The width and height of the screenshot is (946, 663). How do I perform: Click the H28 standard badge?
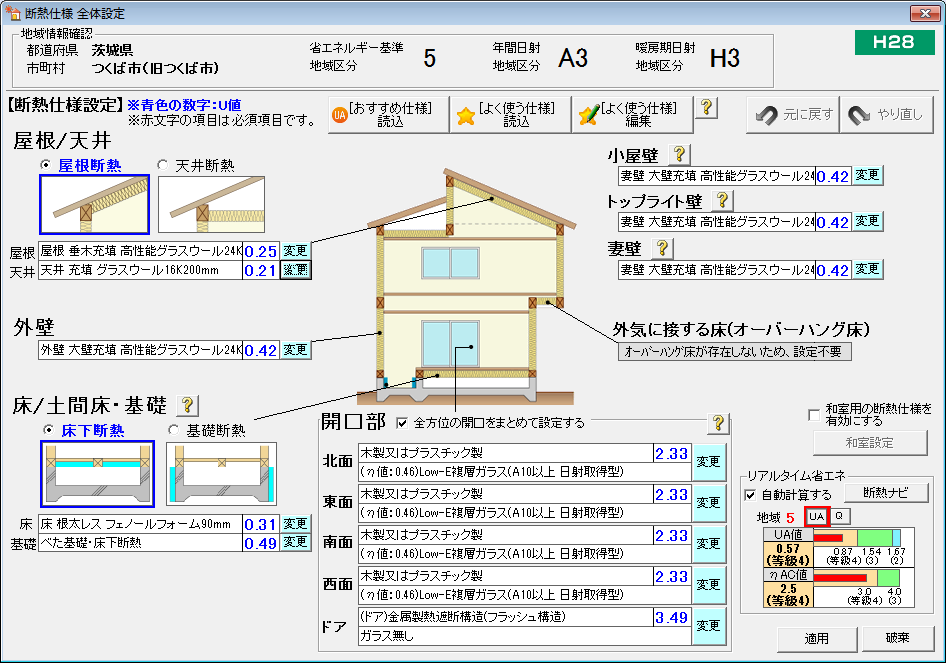click(894, 42)
